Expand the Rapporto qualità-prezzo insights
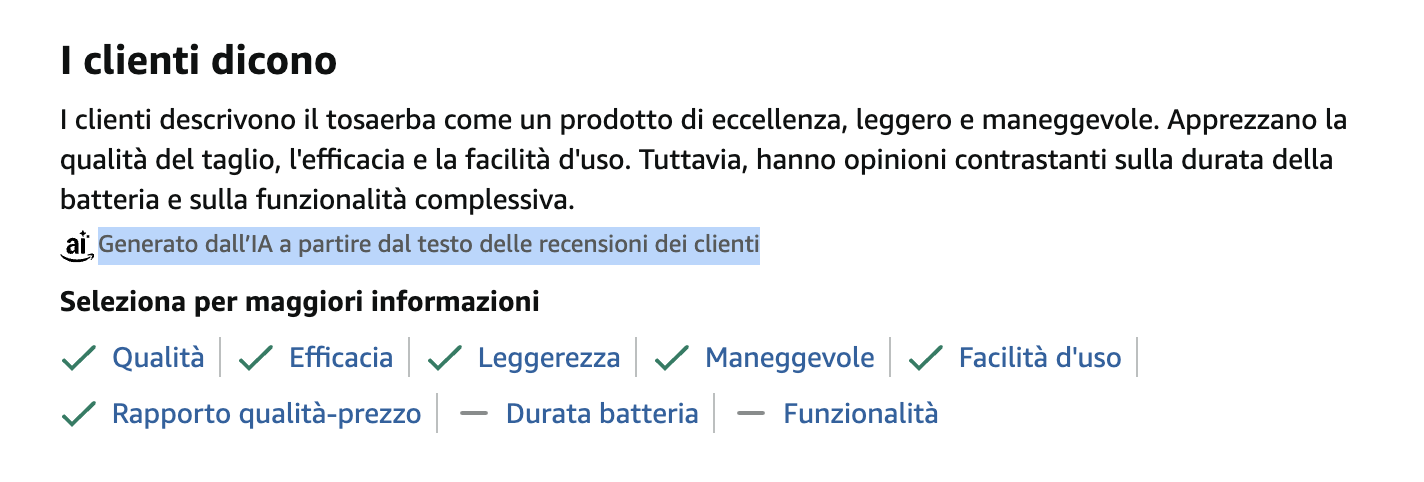Image resolution: width=1424 pixels, height=482 pixels. pos(266,414)
